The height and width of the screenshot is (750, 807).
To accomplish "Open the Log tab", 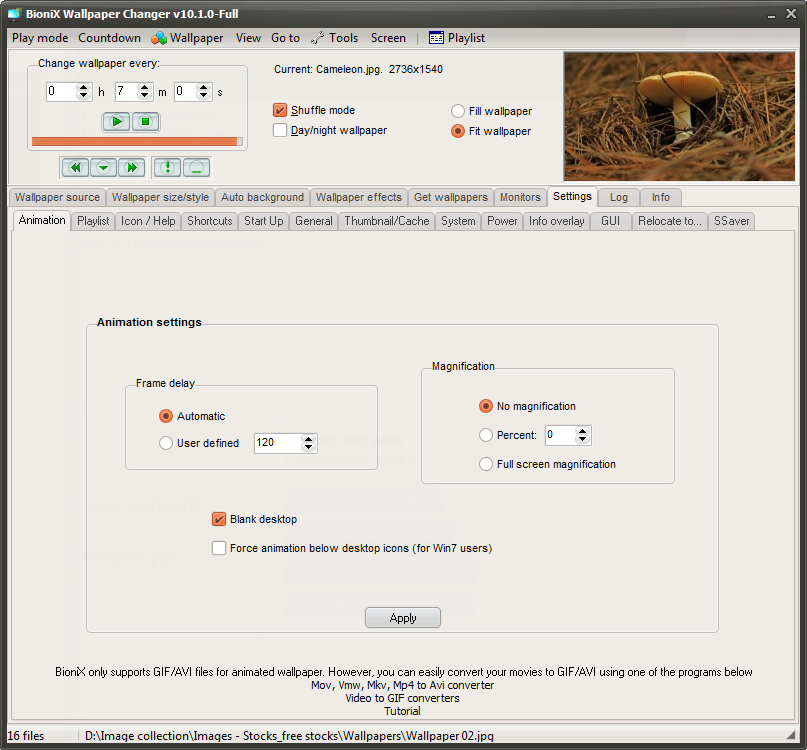I will coord(619,198).
